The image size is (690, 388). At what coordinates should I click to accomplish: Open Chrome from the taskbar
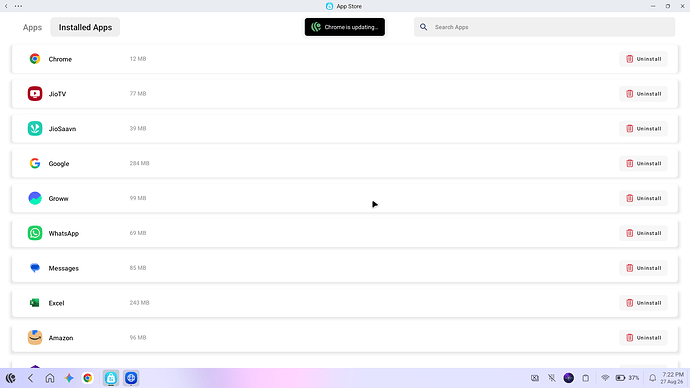coord(88,378)
